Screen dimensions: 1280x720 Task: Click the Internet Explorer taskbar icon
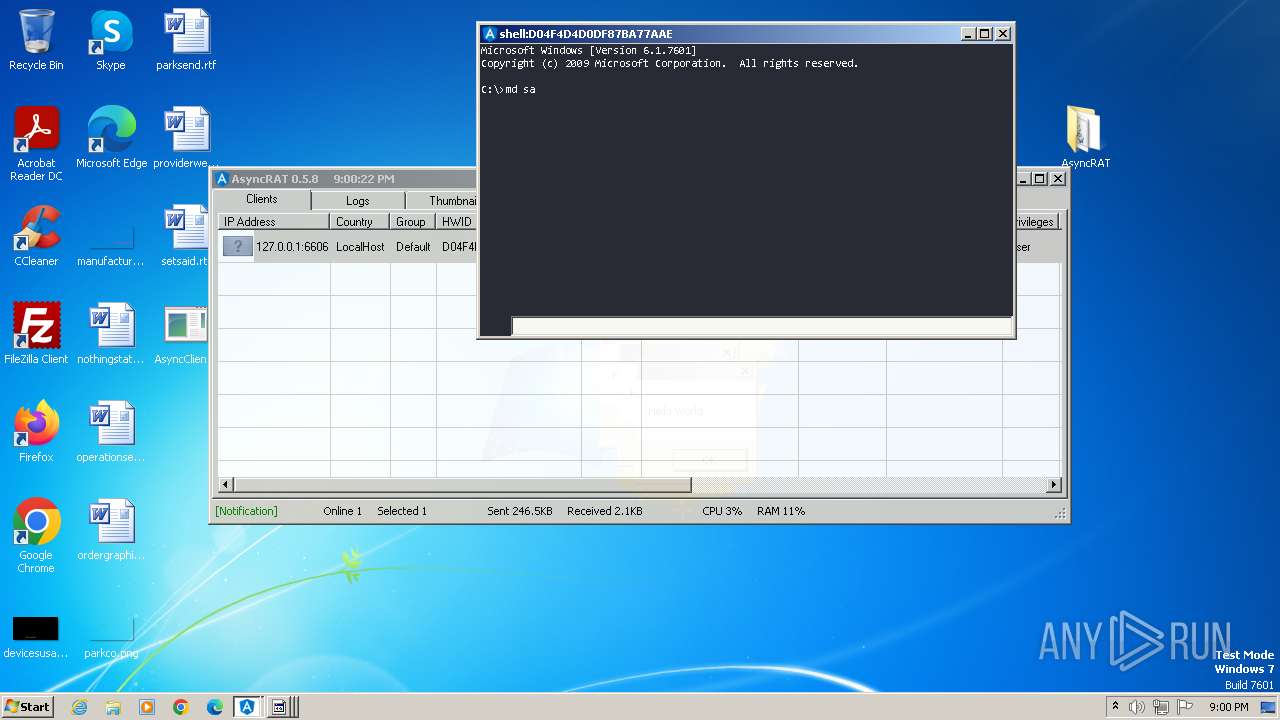click(80, 707)
